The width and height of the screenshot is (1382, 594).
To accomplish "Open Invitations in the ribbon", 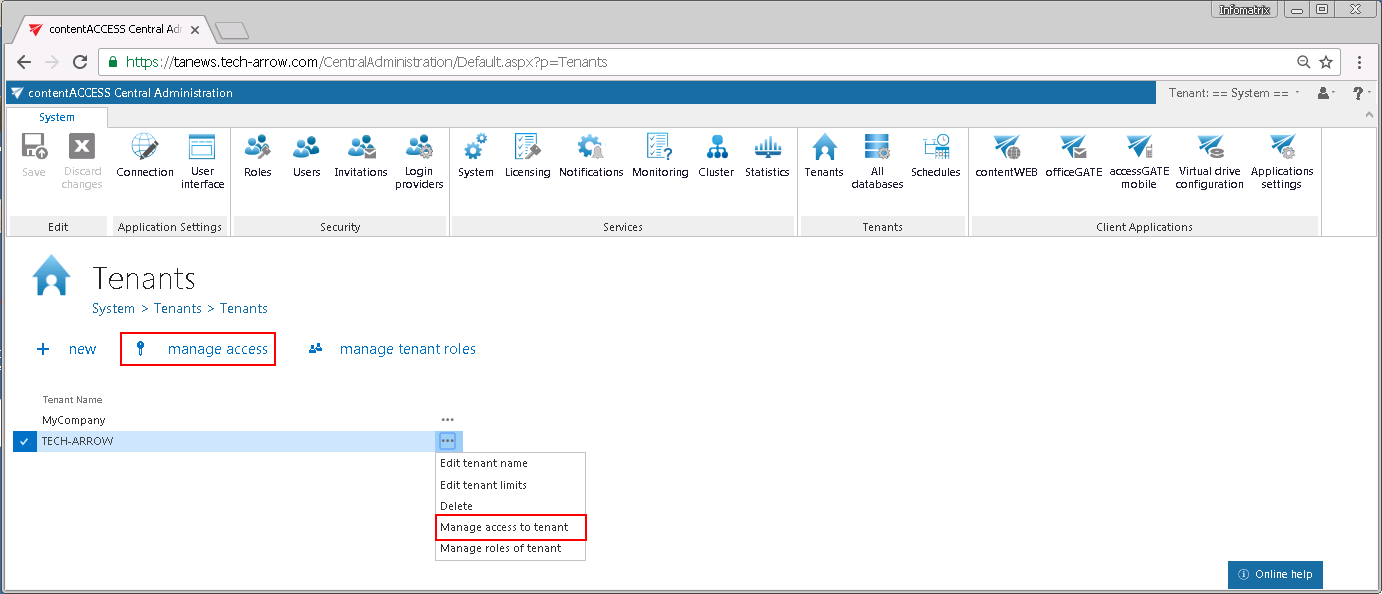I will pos(361,155).
